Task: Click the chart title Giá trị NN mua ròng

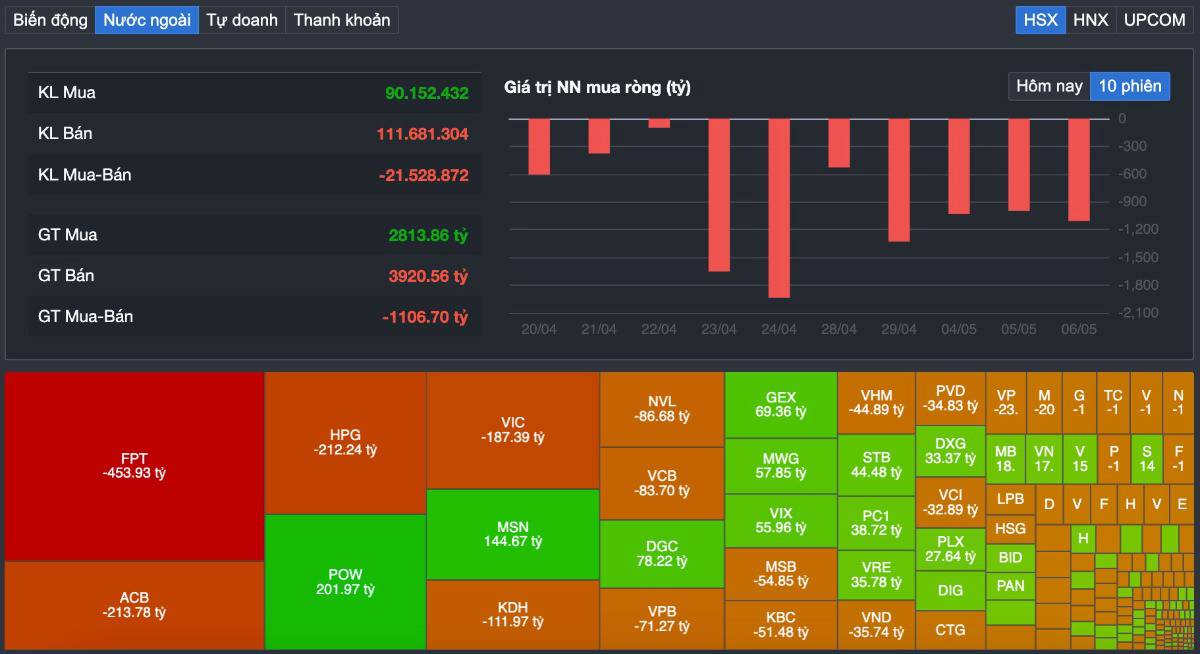Action: coord(597,88)
